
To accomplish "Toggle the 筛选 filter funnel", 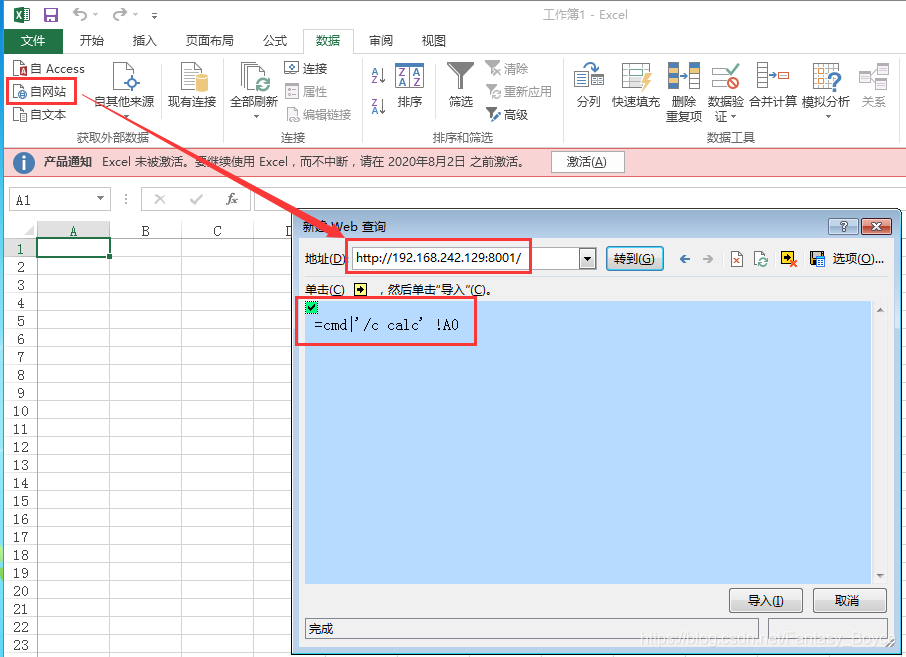I will click(461, 86).
